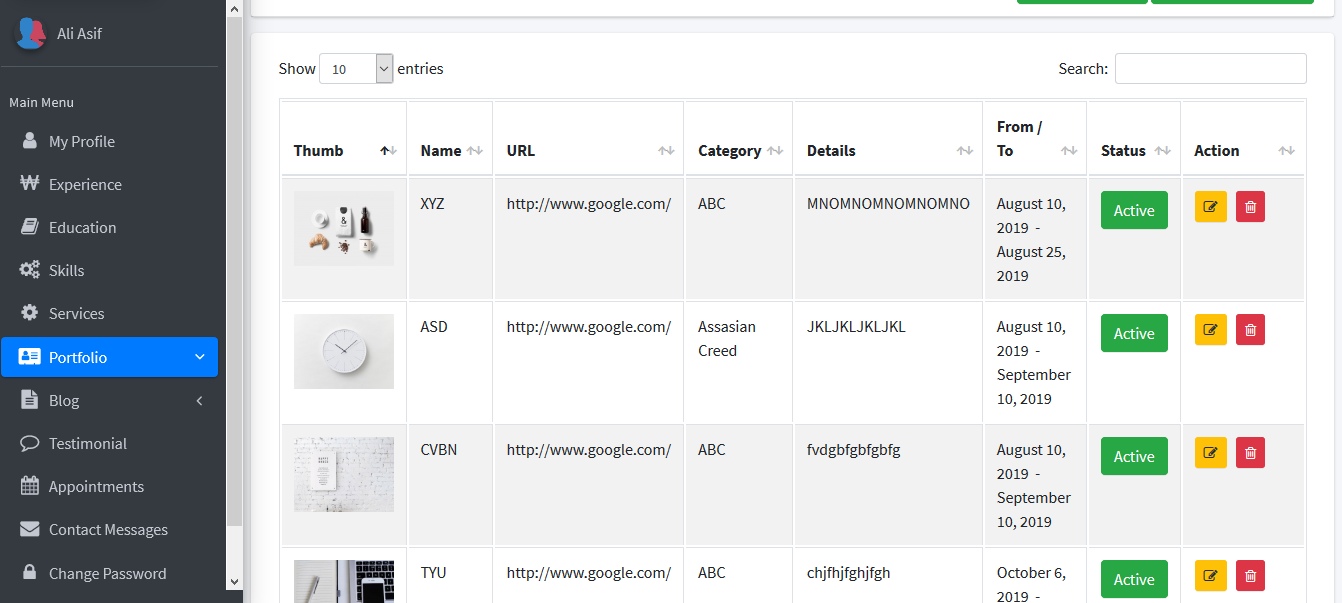Collapse the Portfolio menu chevron
Image resolution: width=1342 pixels, height=603 pixels.
pyautogui.click(x=199, y=357)
